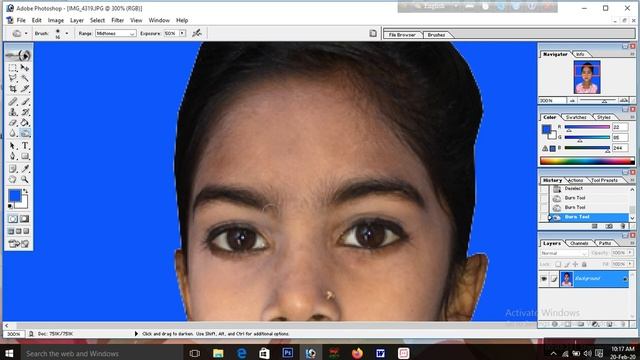This screenshot has width=640, height=360.
Task: Select the active Burn tool in toolbox
Action: coord(25,133)
